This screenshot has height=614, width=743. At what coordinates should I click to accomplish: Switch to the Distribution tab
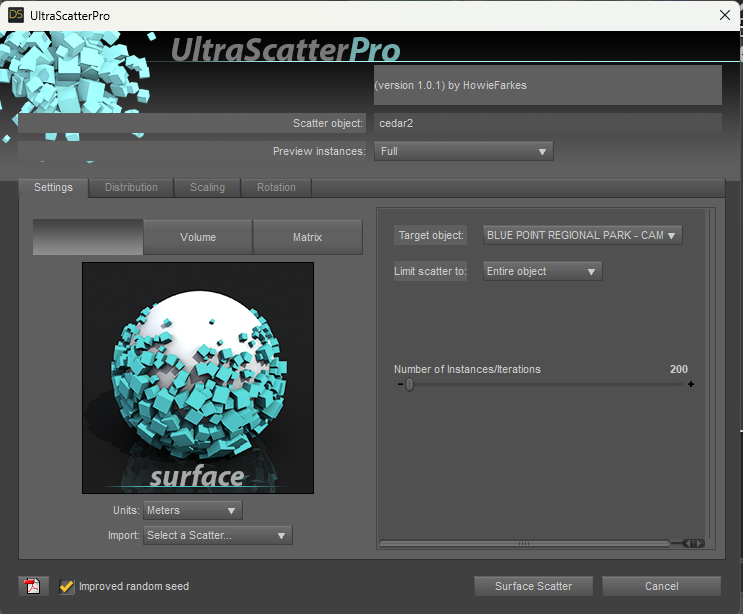(131, 188)
